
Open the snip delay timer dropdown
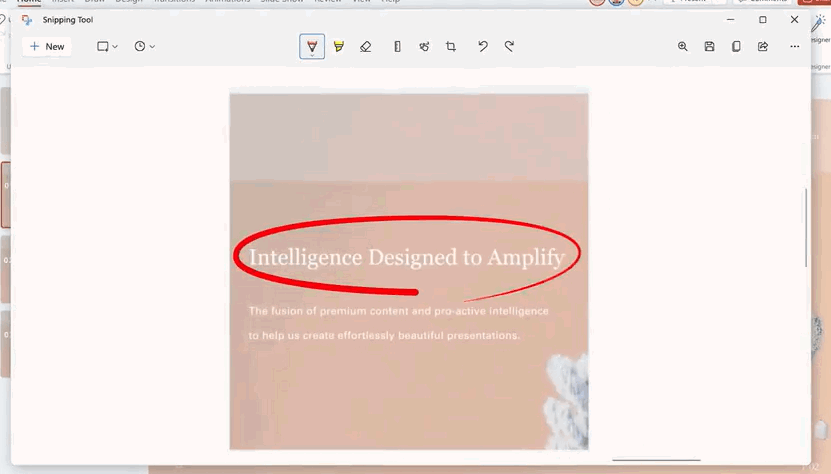pyautogui.click(x=144, y=47)
